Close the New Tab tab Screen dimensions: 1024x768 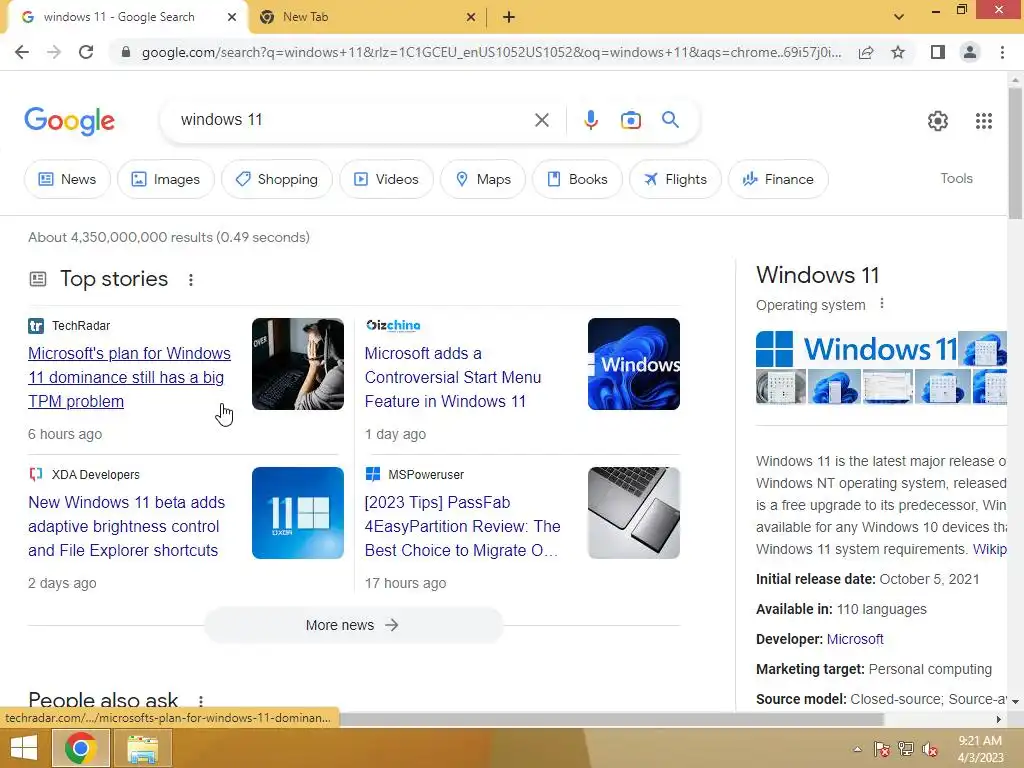(471, 18)
